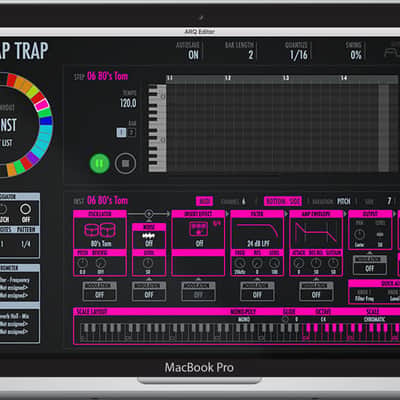Viewport: 400px width, 400px height.
Task: Click the pink button next to Variation
Action: (283, 201)
